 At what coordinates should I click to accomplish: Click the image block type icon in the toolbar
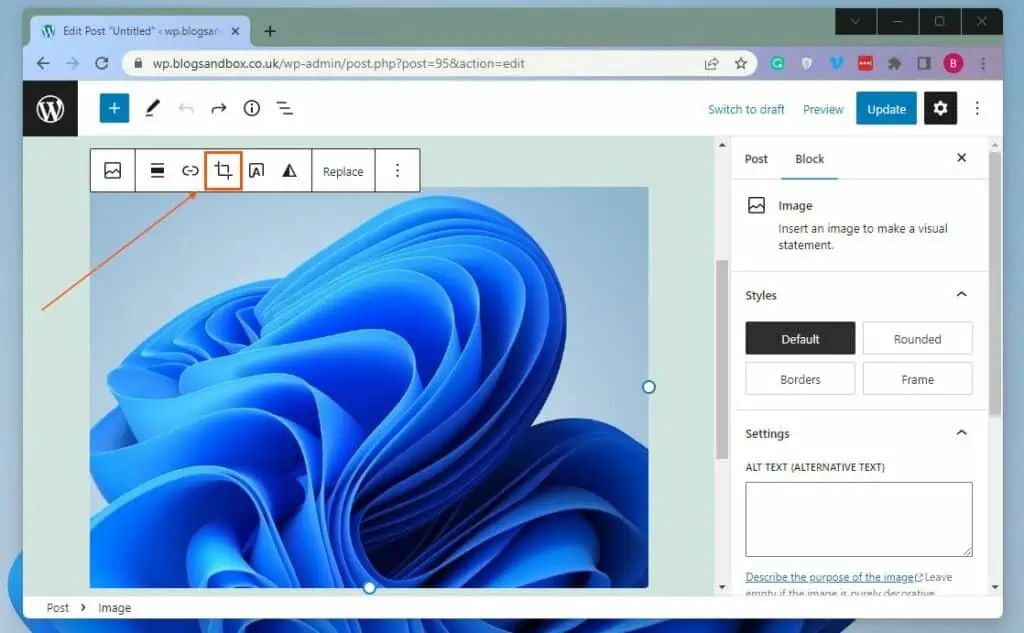point(112,170)
